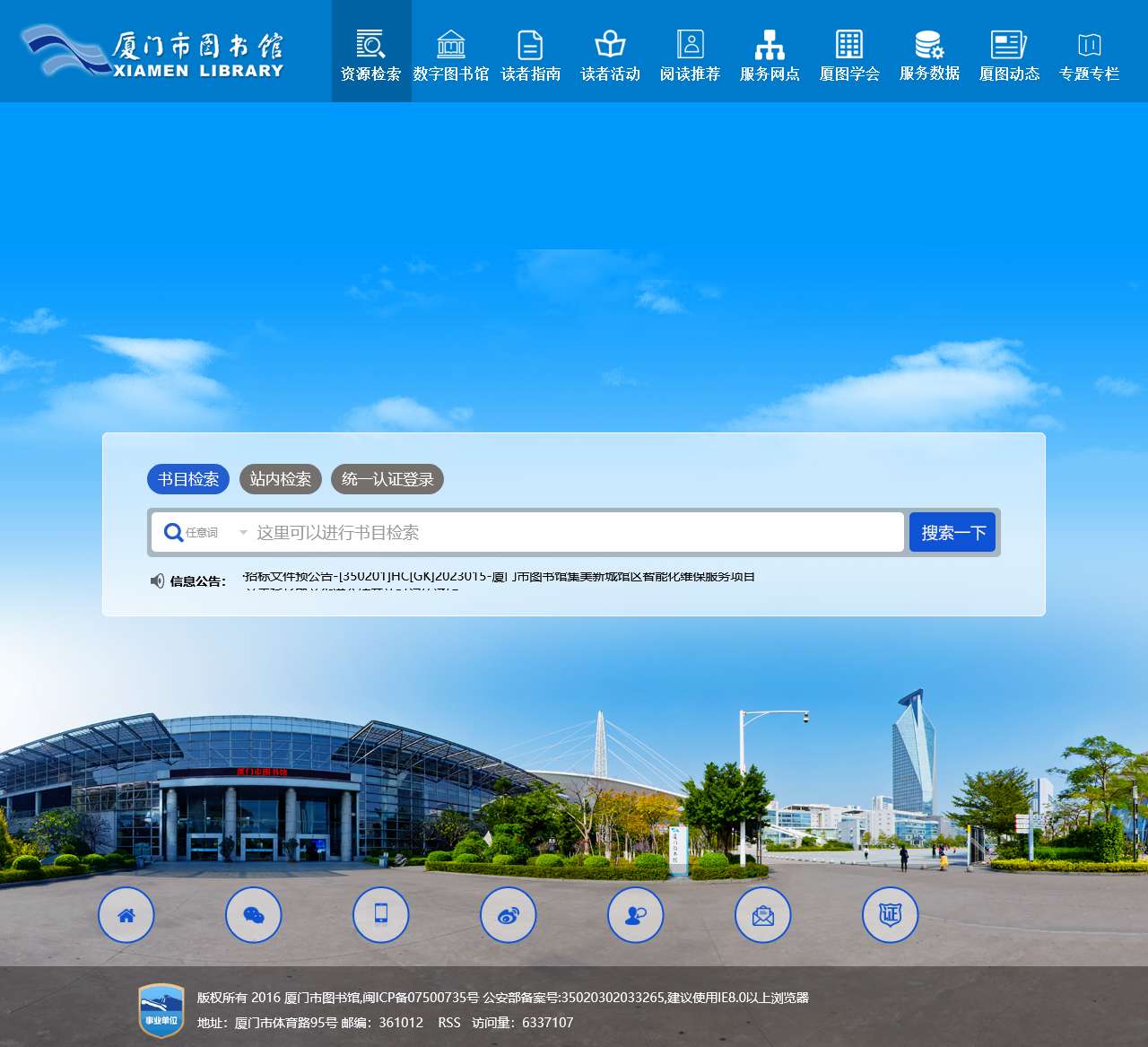
Task: Open the WeChat icon button
Action: [x=254, y=915]
